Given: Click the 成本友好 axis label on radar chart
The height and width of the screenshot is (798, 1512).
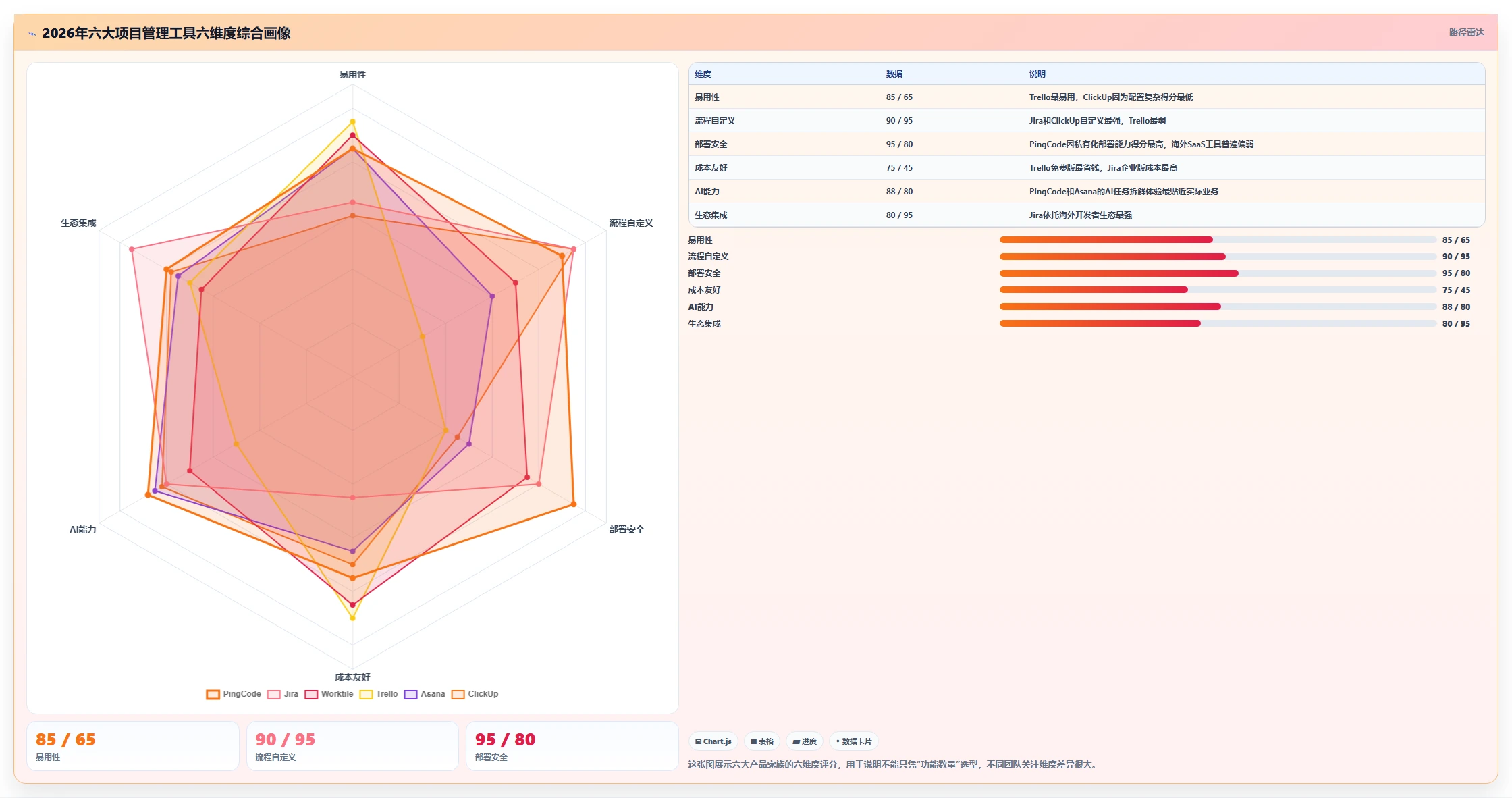Looking at the screenshot, I should [x=352, y=677].
